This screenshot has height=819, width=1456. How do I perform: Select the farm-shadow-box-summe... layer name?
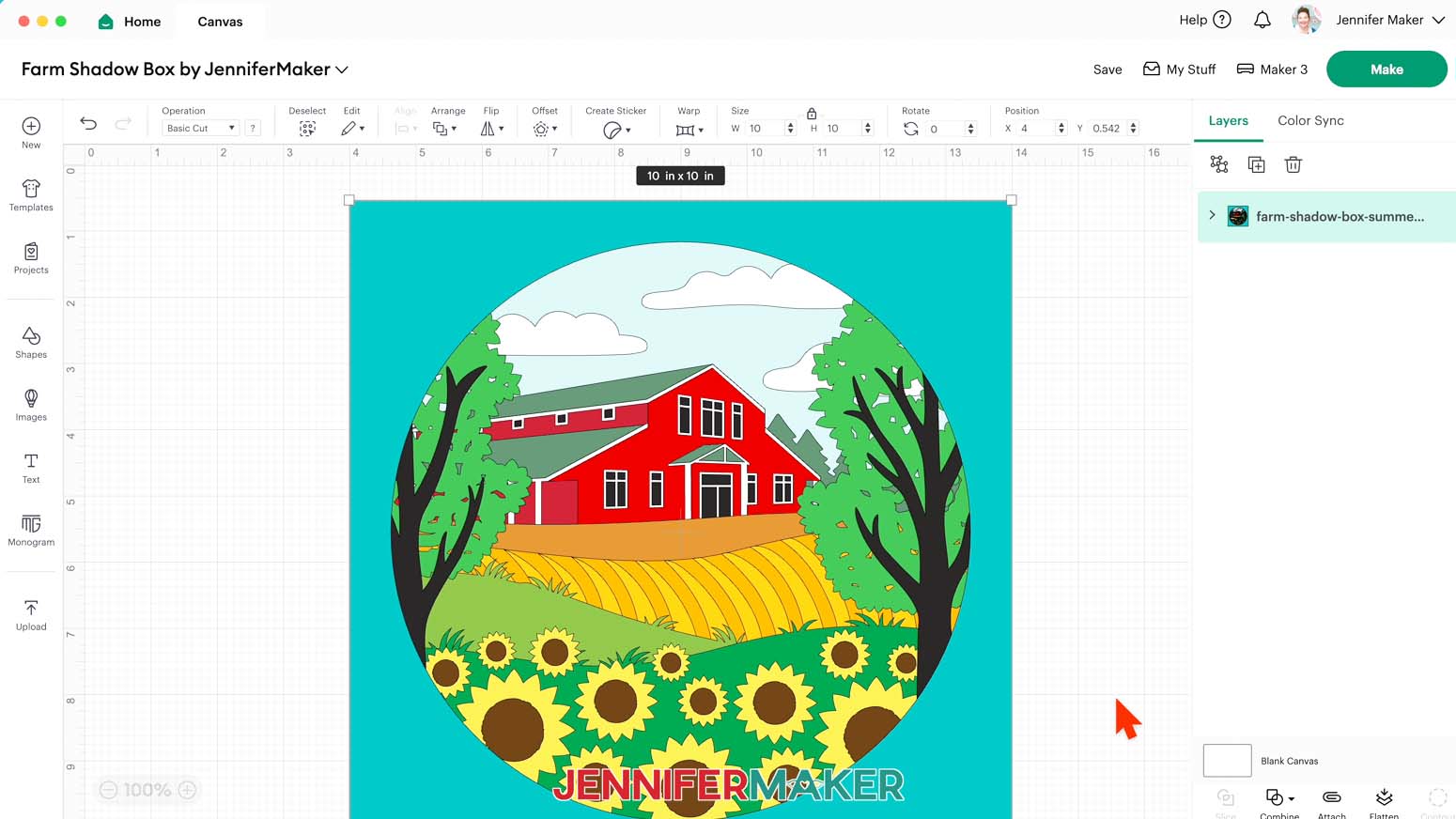[x=1340, y=216]
